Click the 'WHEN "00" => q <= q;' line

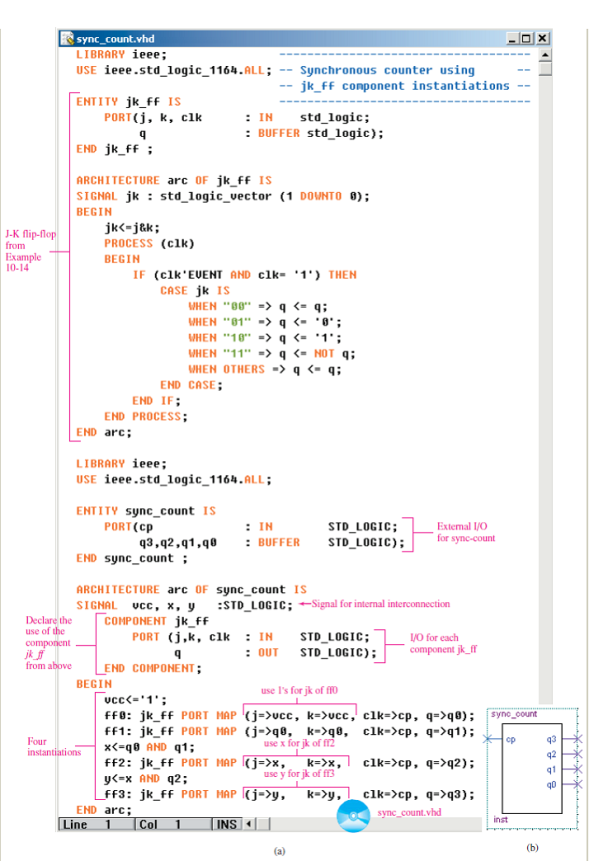258,306
